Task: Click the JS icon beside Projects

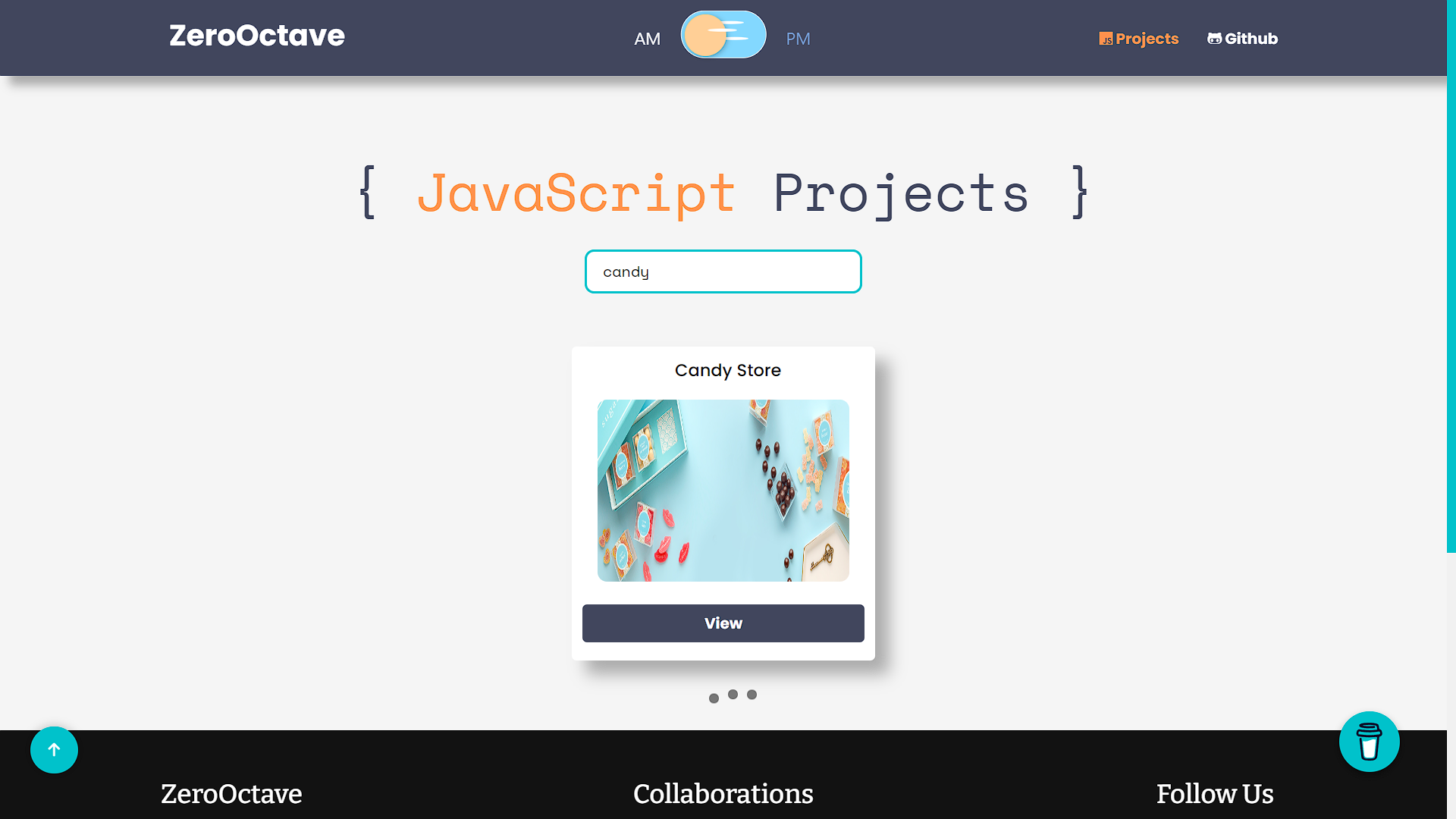Action: click(1106, 39)
